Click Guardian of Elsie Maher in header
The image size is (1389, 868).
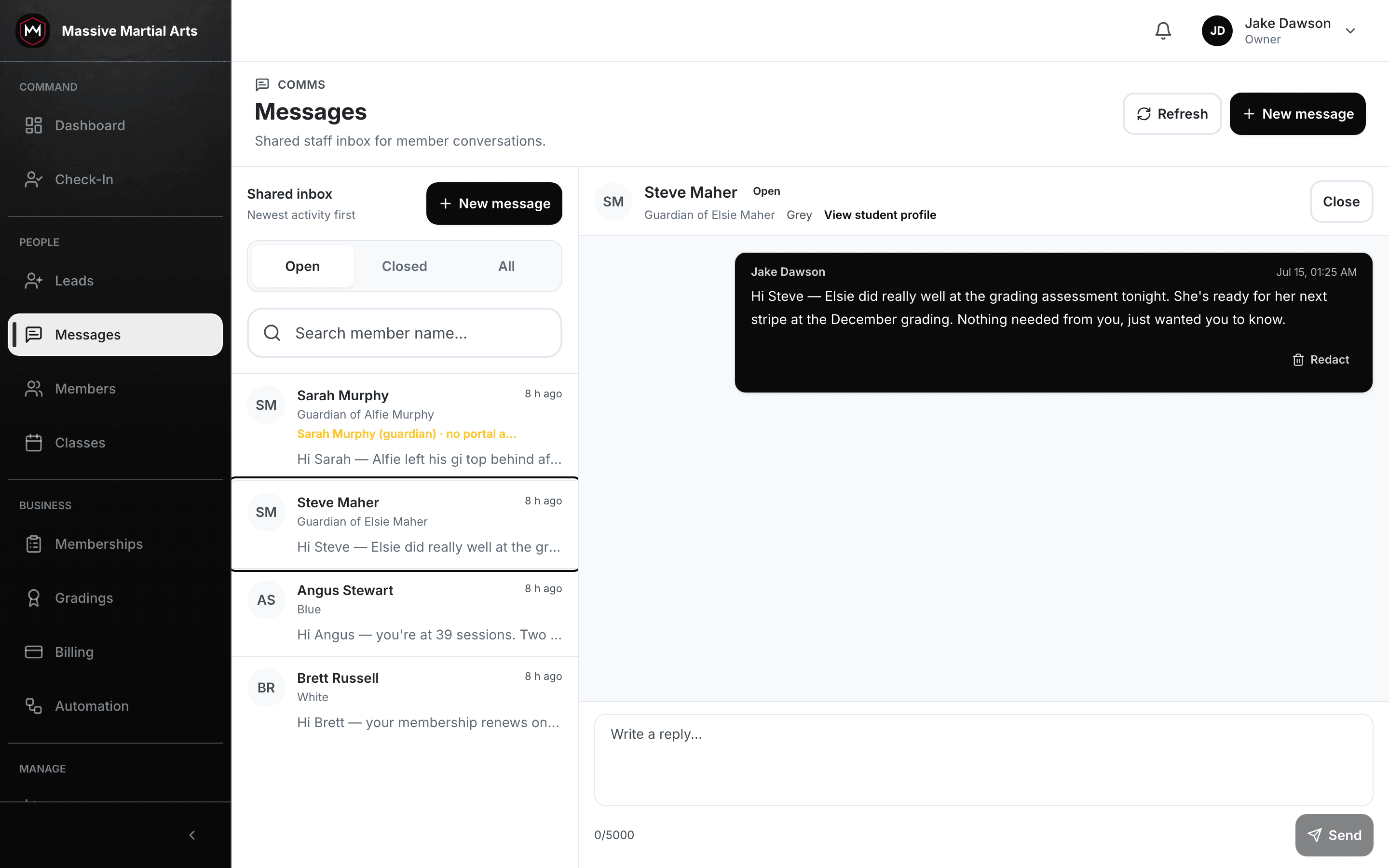709,215
